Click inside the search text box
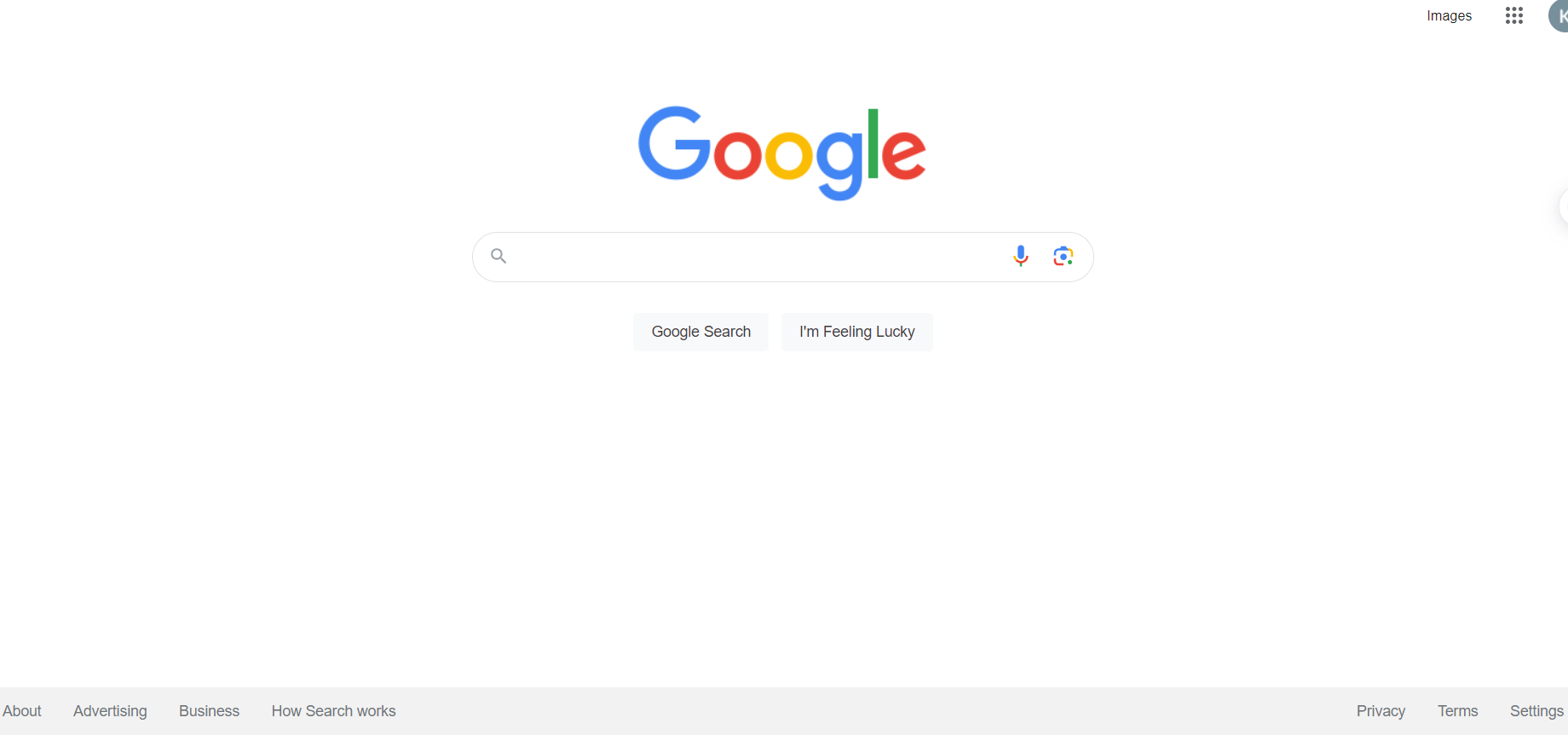 (x=758, y=257)
